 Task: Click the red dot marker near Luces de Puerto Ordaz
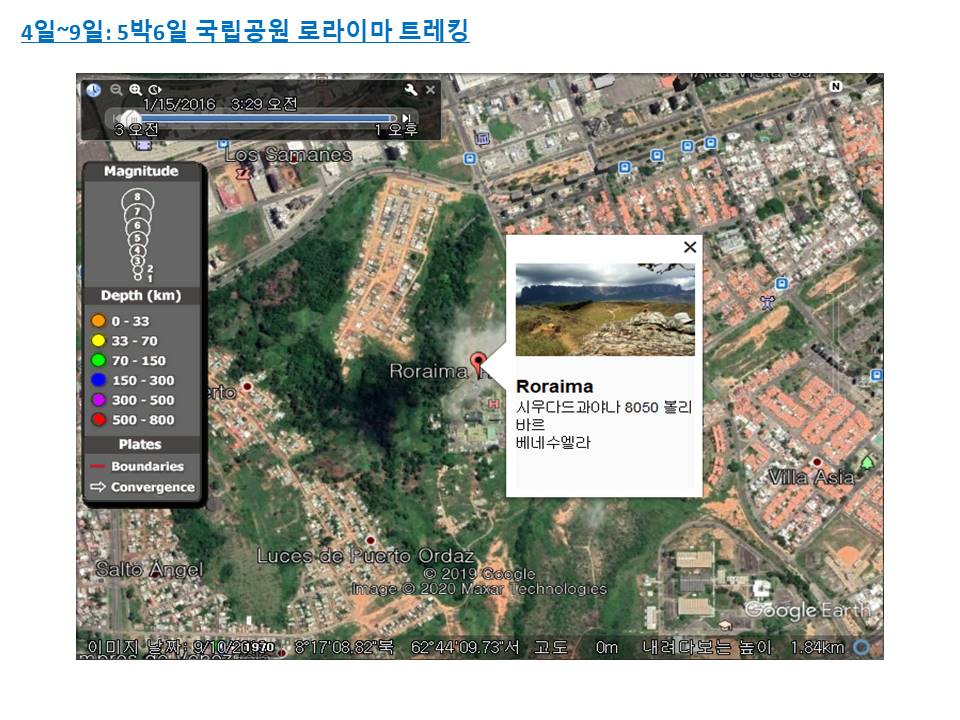[370, 540]
